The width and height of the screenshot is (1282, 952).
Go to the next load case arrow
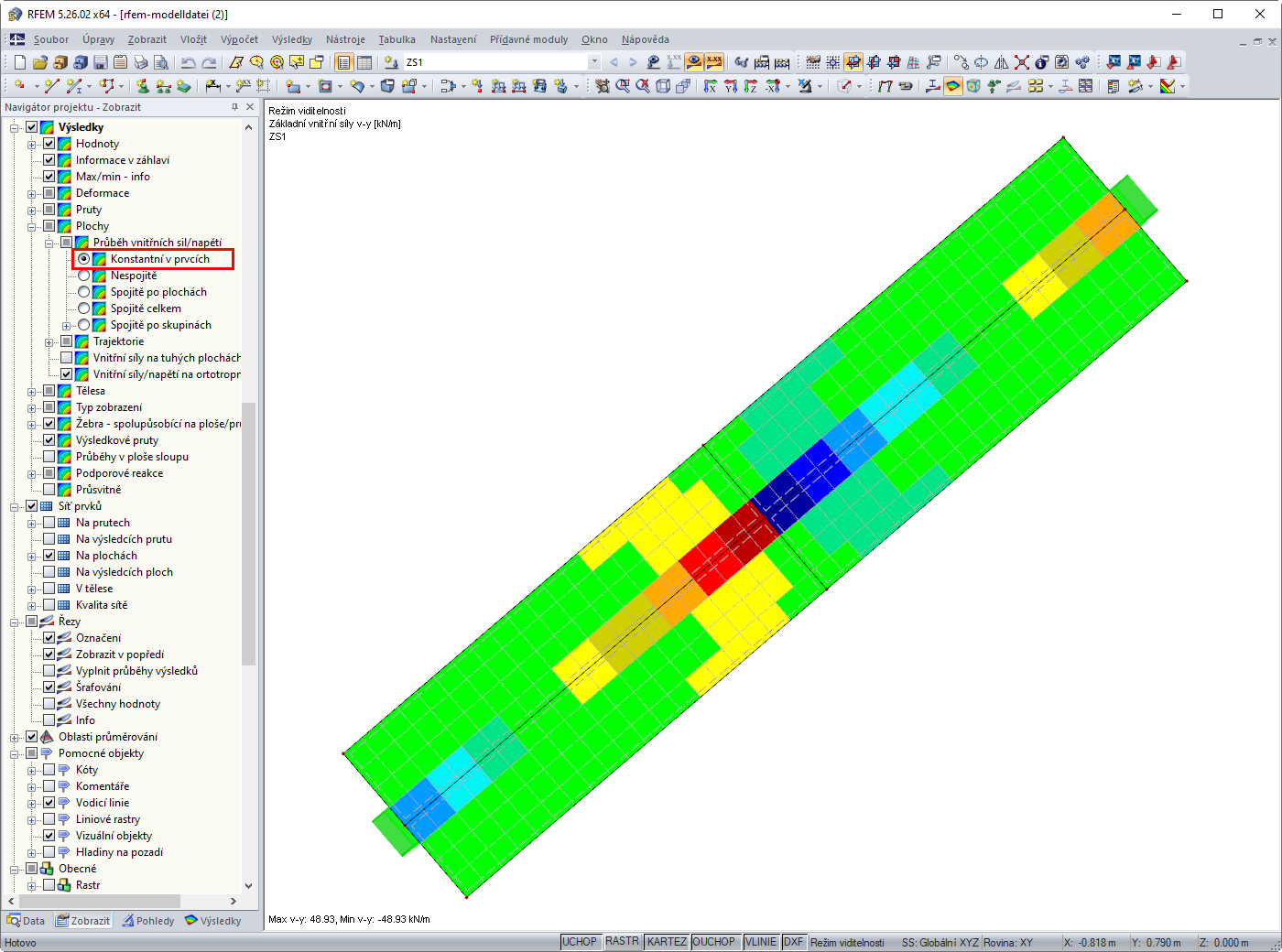633,62
